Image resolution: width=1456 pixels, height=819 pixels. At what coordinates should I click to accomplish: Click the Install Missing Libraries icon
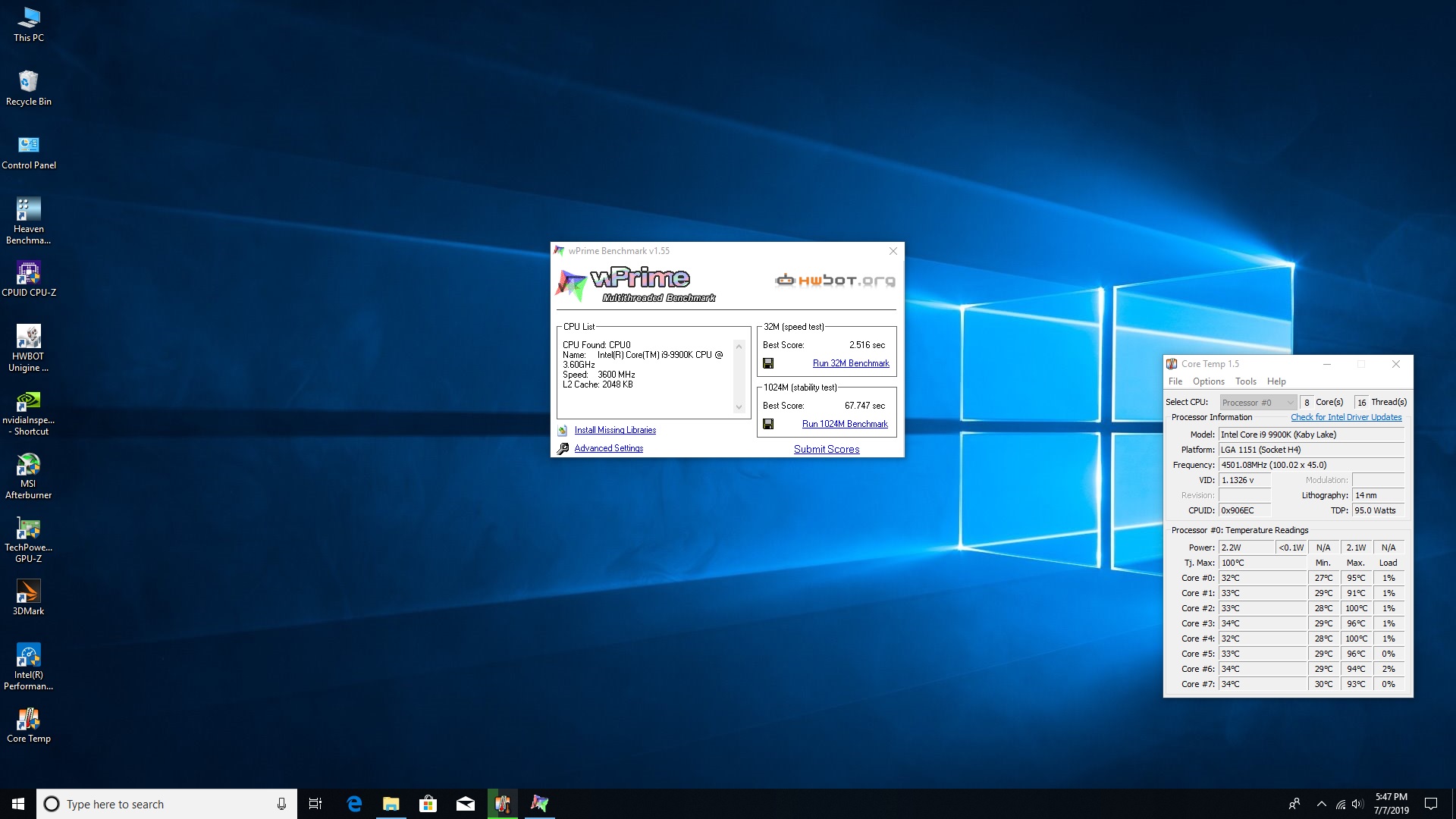563,430
